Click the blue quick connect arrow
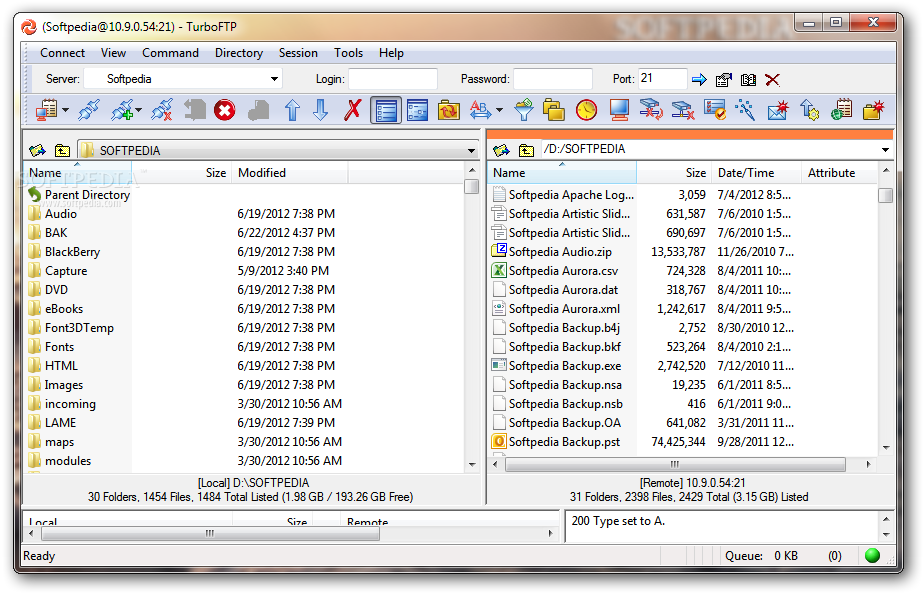Image resolution: width=924 pixels, height=594 pixels. point(699,79)
